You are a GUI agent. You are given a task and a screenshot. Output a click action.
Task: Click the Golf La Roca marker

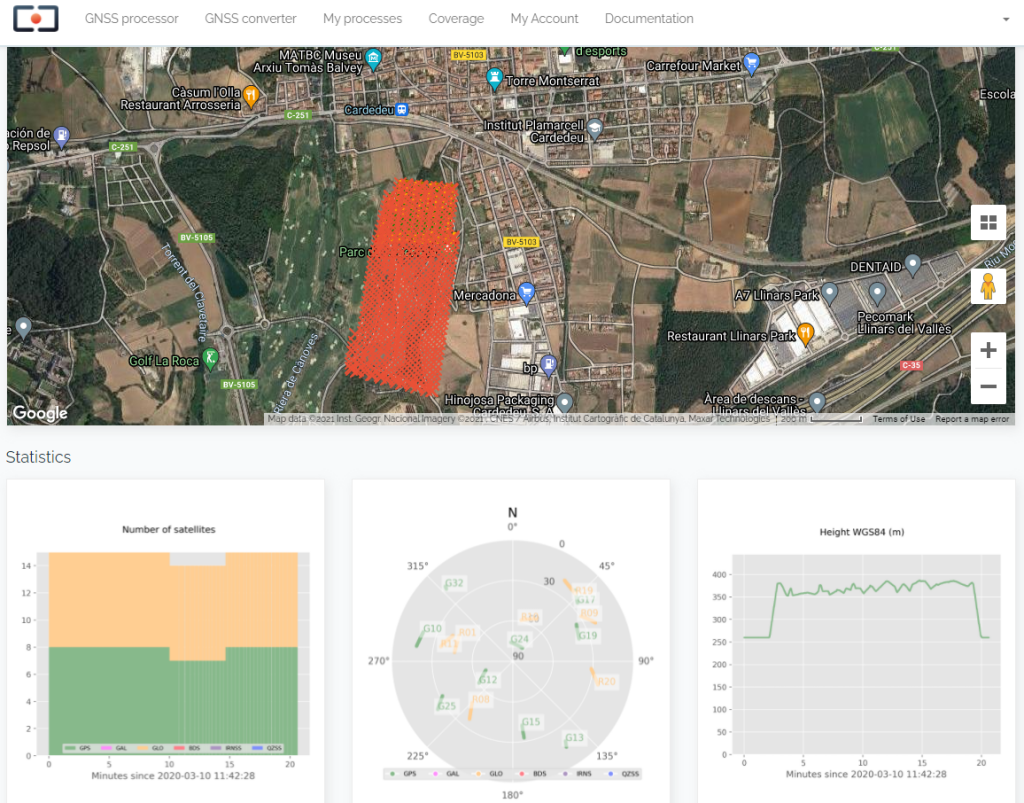tap(209, 357)
